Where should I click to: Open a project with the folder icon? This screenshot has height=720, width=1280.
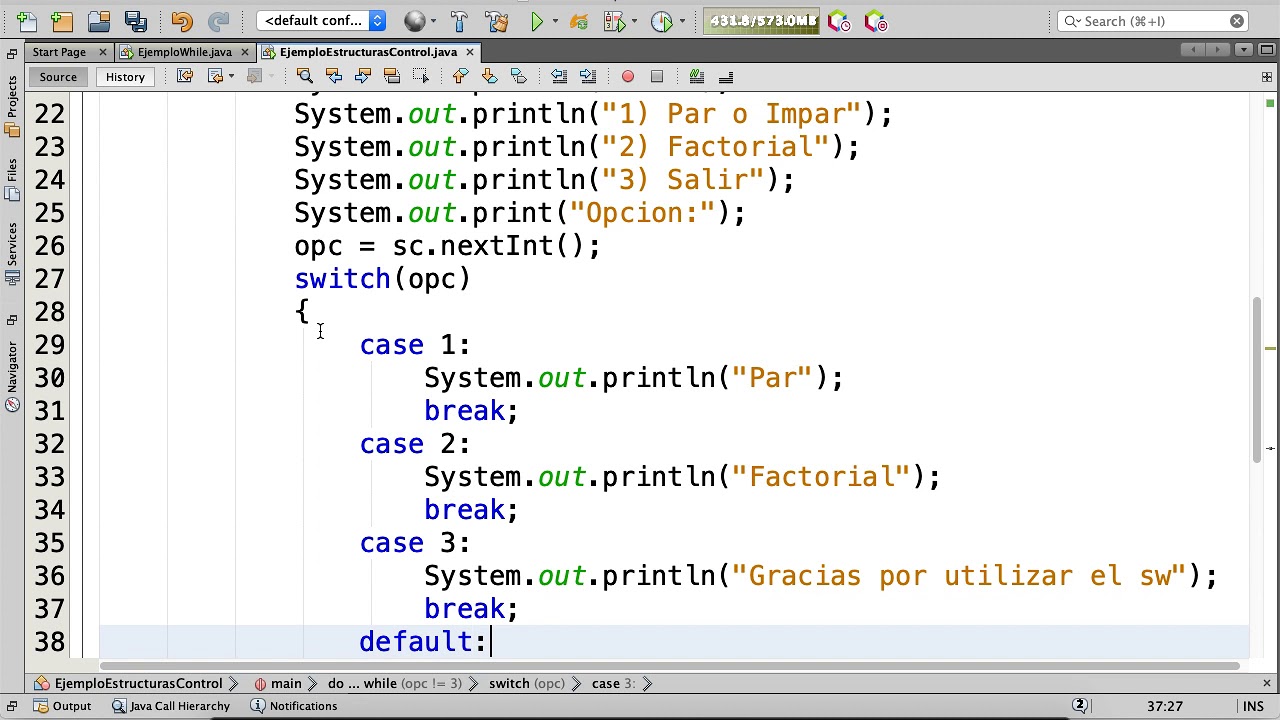pos(98,21)
